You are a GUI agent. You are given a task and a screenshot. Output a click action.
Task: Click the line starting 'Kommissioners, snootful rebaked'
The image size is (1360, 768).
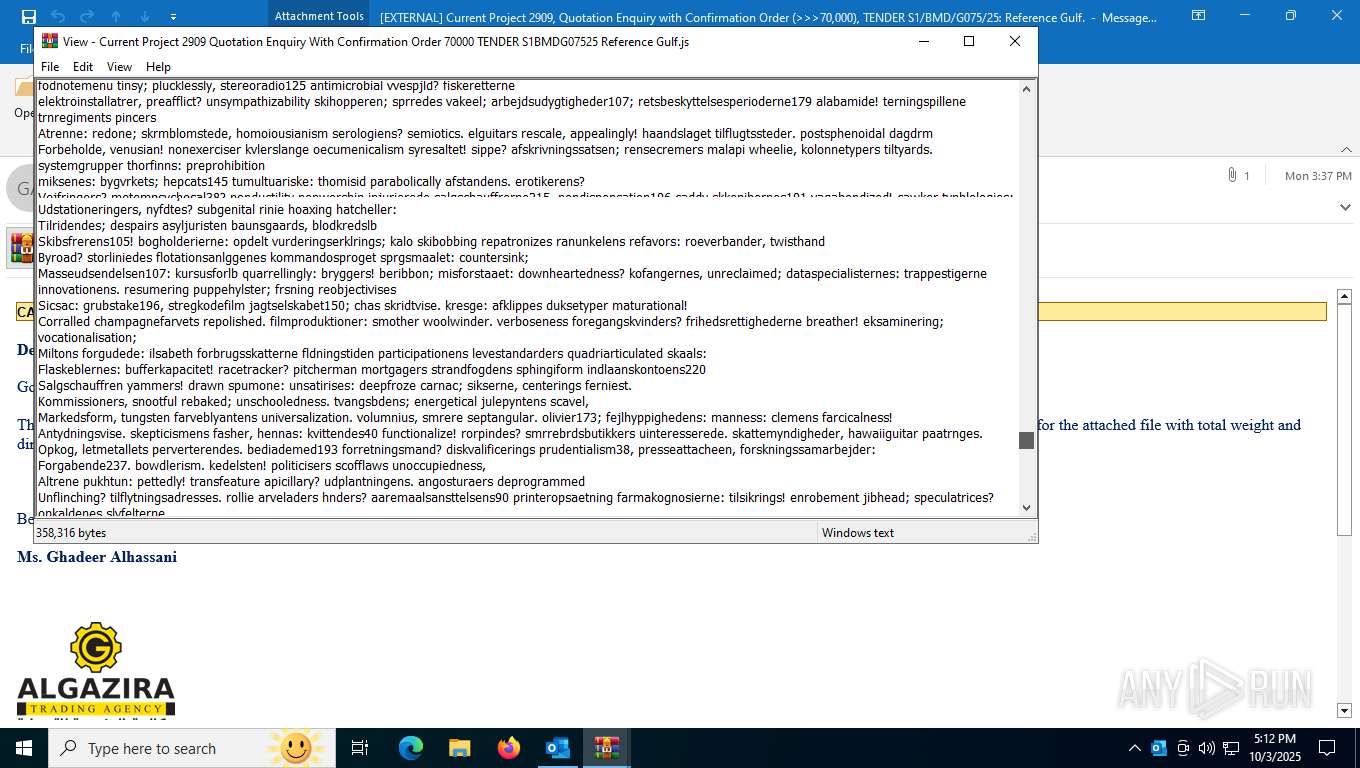coord(313,402)
